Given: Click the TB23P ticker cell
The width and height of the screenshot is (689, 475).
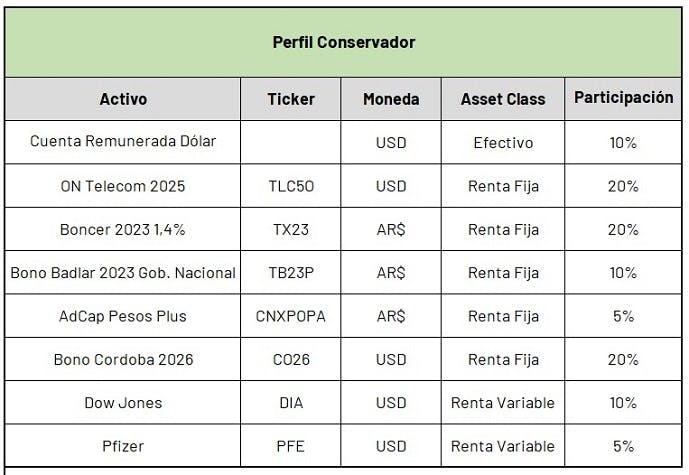Looking at the screenshot, I should (x=291, y=272).
